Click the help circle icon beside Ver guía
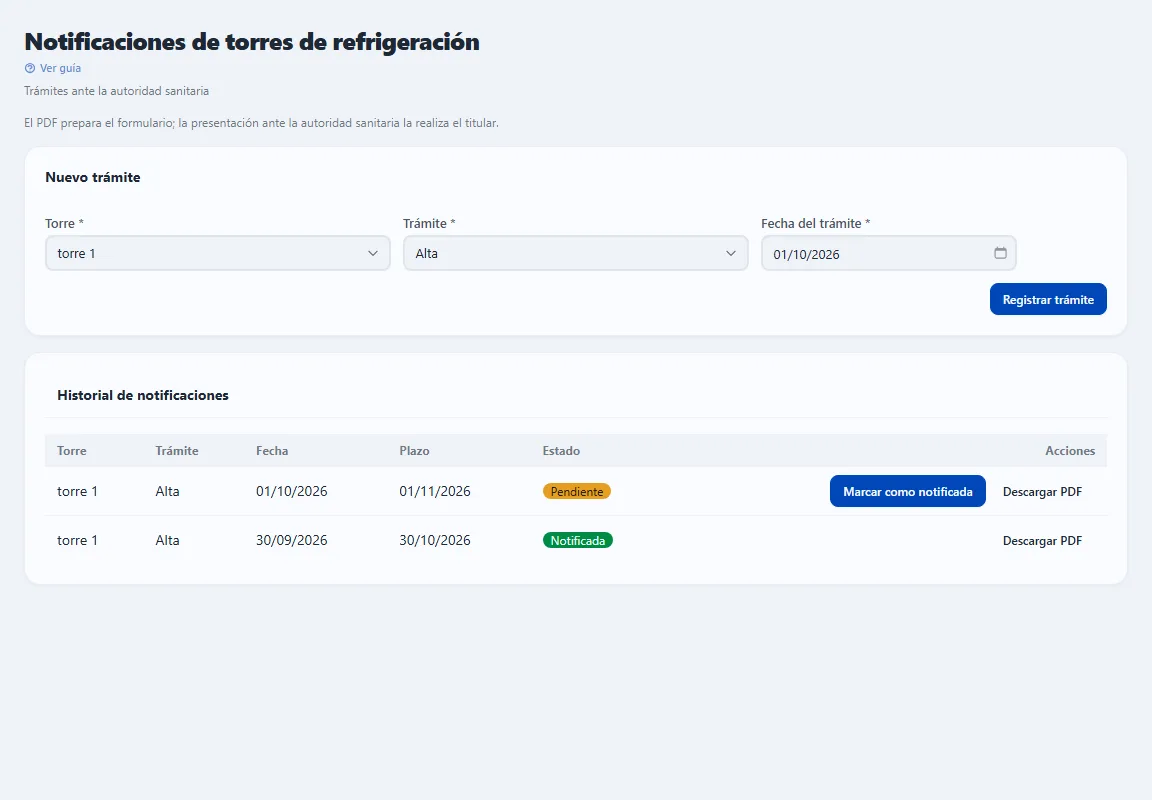This screenshot has width=1152, height=800. click(x=30, y=68)
